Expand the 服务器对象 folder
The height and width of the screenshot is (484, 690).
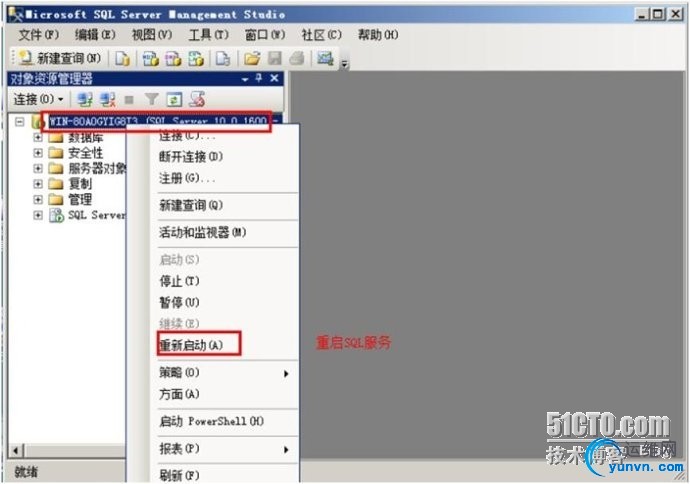tap(38, 169)
